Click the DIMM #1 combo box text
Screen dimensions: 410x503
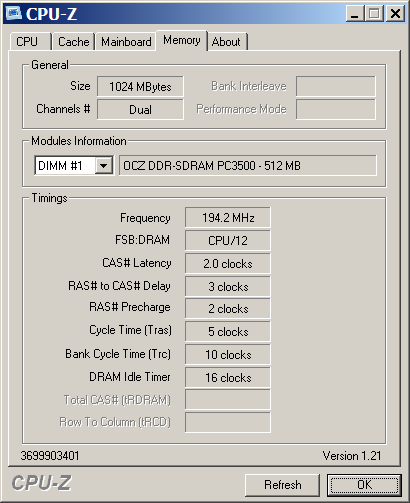(x=60, y=165)
